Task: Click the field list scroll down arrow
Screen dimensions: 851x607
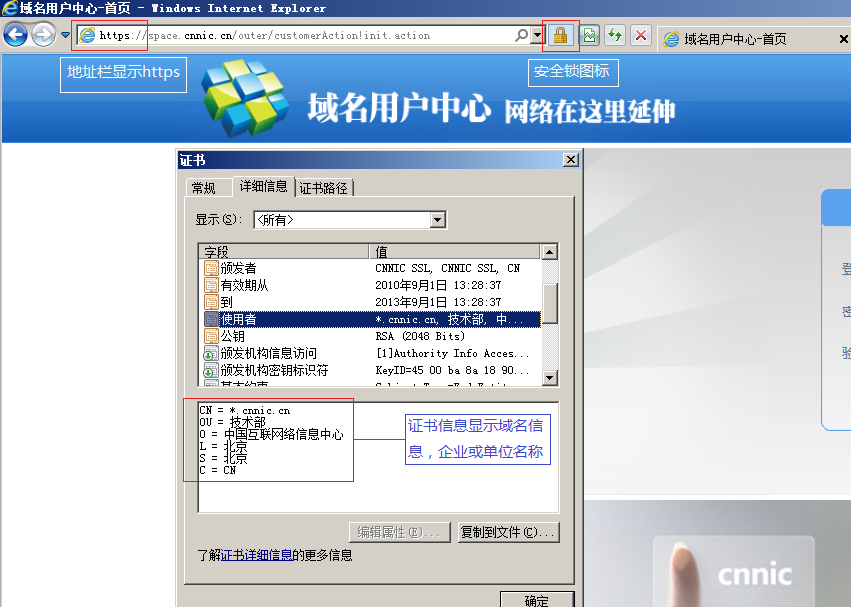Action: click(549, 378)
